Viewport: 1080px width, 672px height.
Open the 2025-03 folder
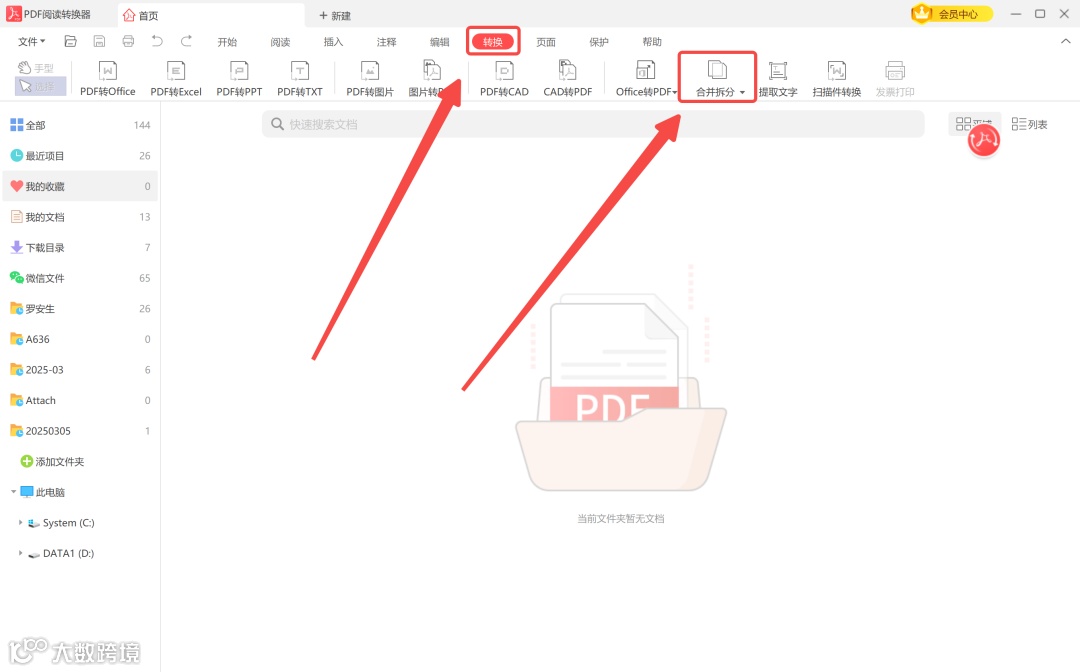coord(80,370)
